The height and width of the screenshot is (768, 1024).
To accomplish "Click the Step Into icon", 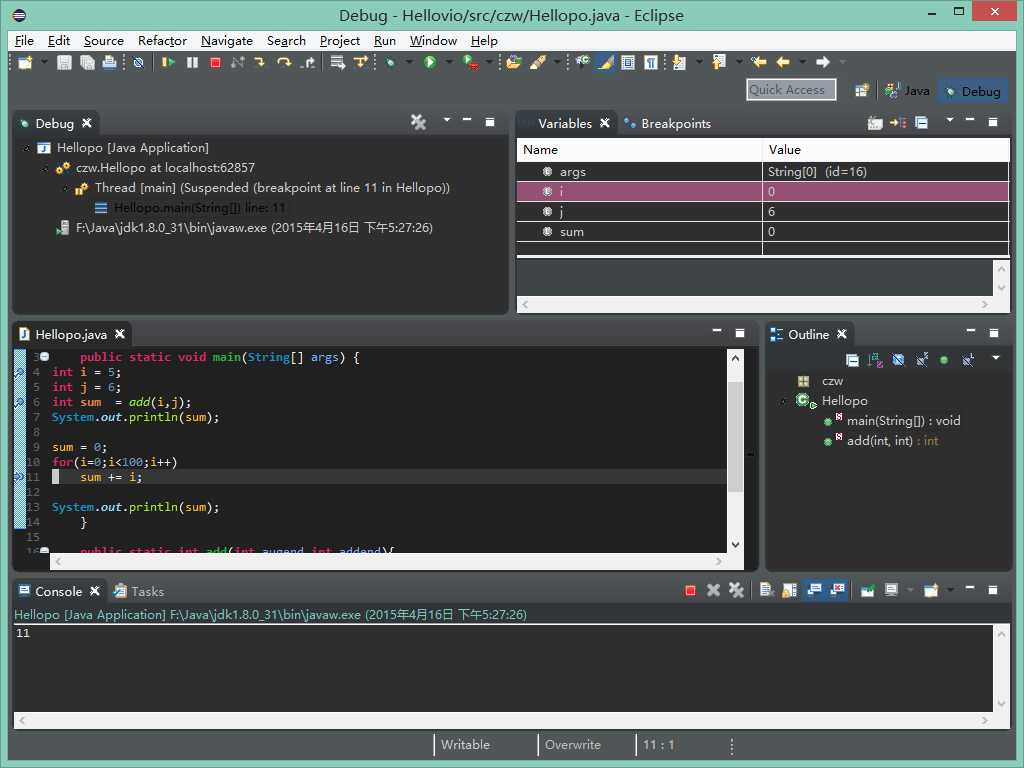I will (x=260, y=63).
